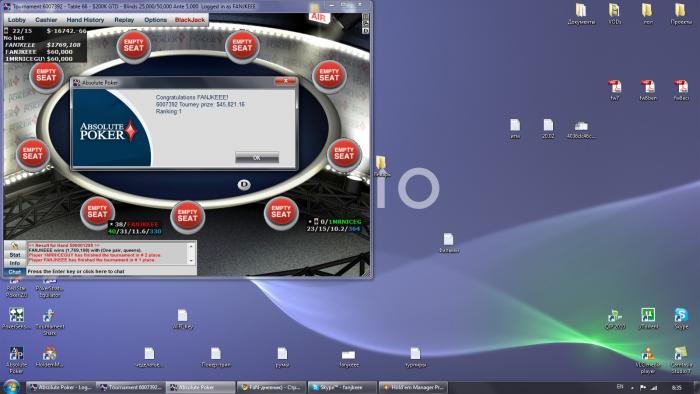
Task: Switch to the Stat tab
Action: coord(15,255)
